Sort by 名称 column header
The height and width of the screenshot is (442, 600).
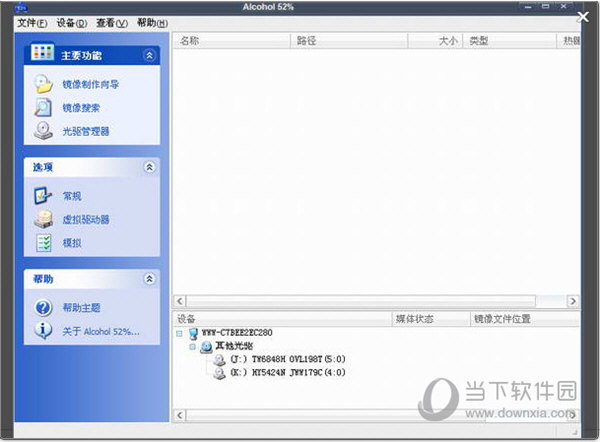coord(232,41)
